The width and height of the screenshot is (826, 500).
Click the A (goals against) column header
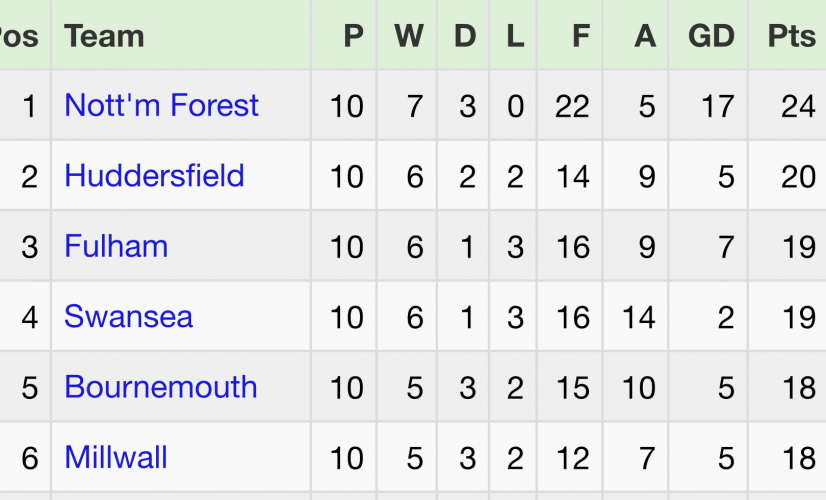(x=645, y=36)
